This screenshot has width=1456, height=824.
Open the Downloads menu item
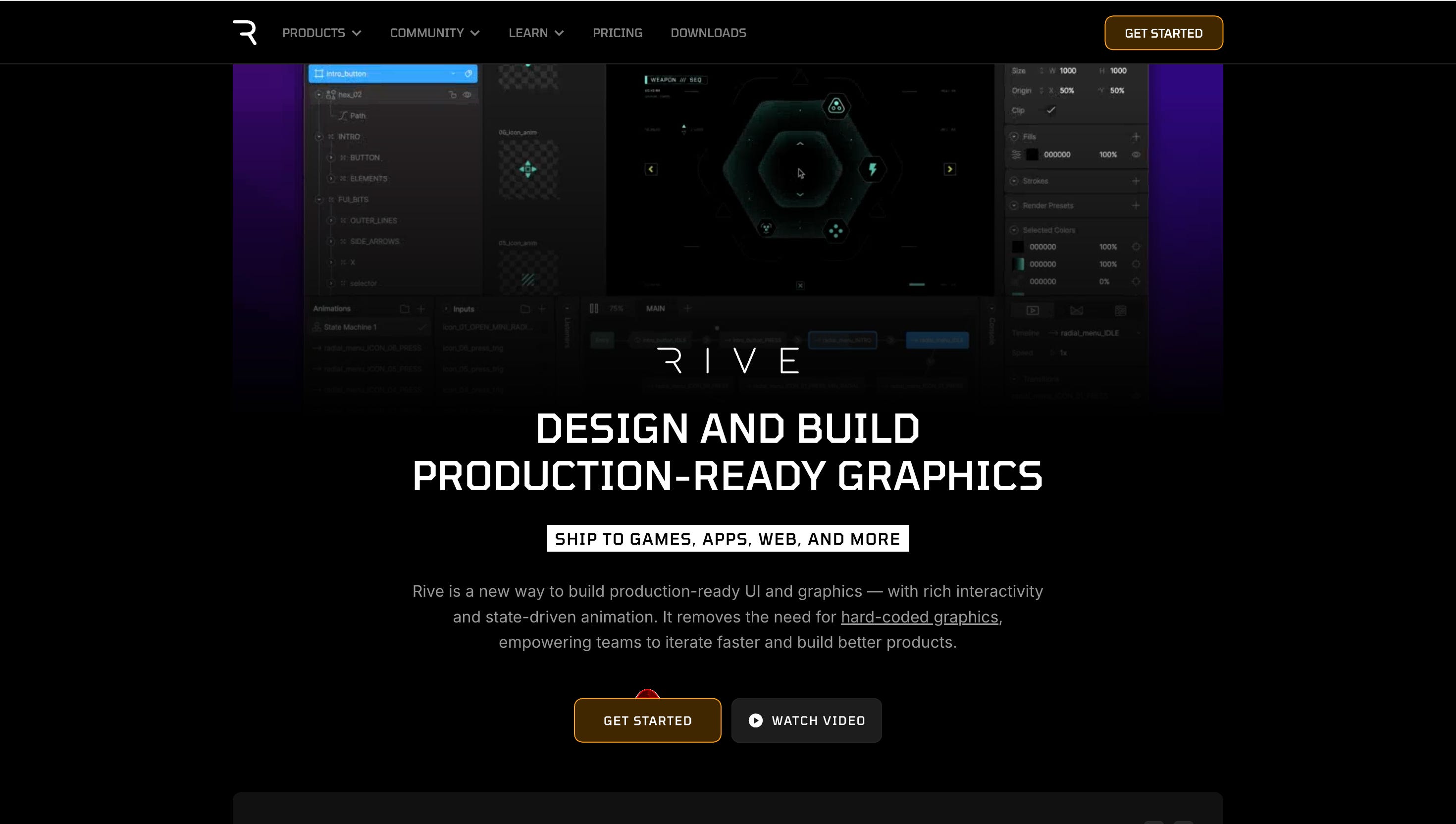708,33
